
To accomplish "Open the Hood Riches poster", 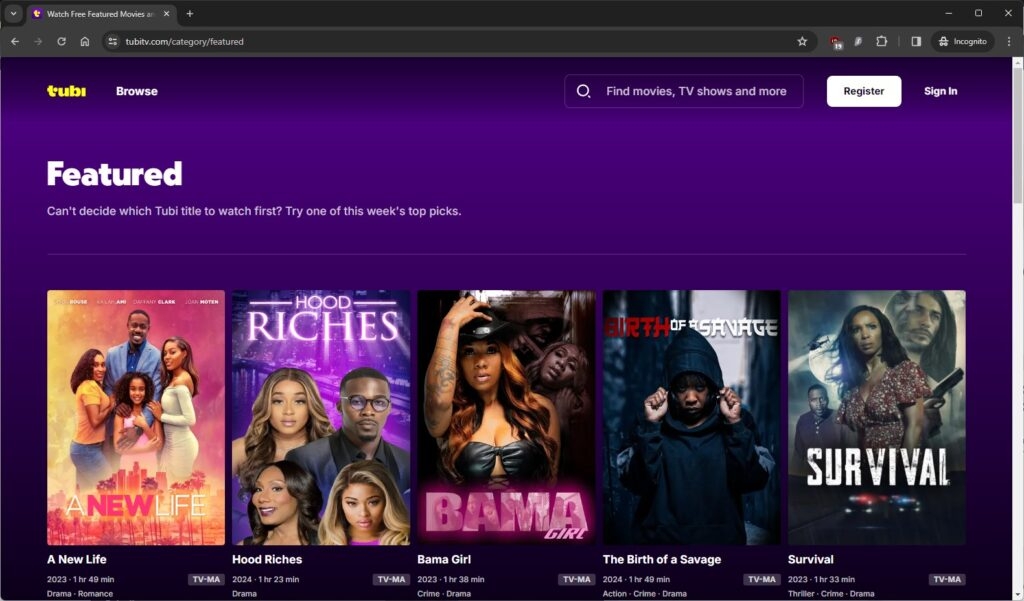I will [321, 417].
